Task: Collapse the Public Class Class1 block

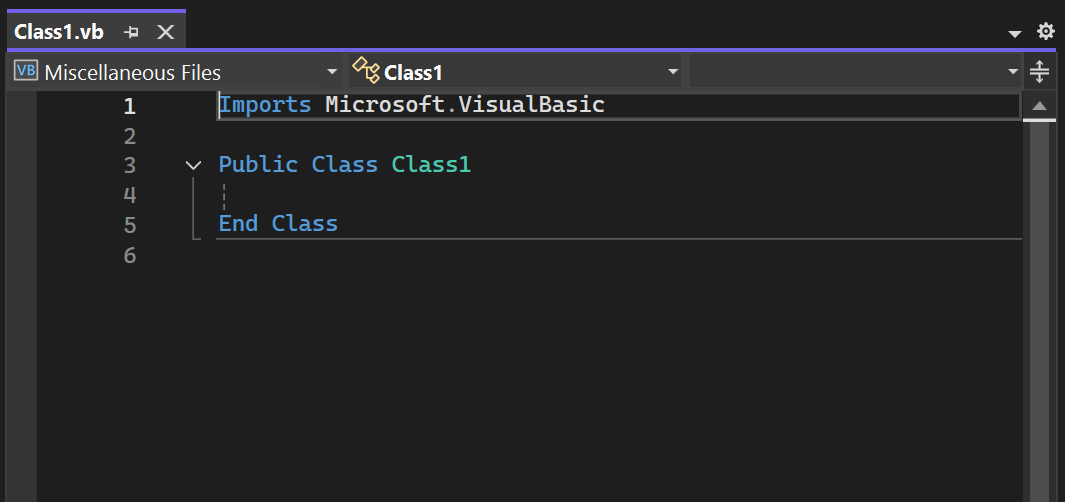Action: (194, 165)
